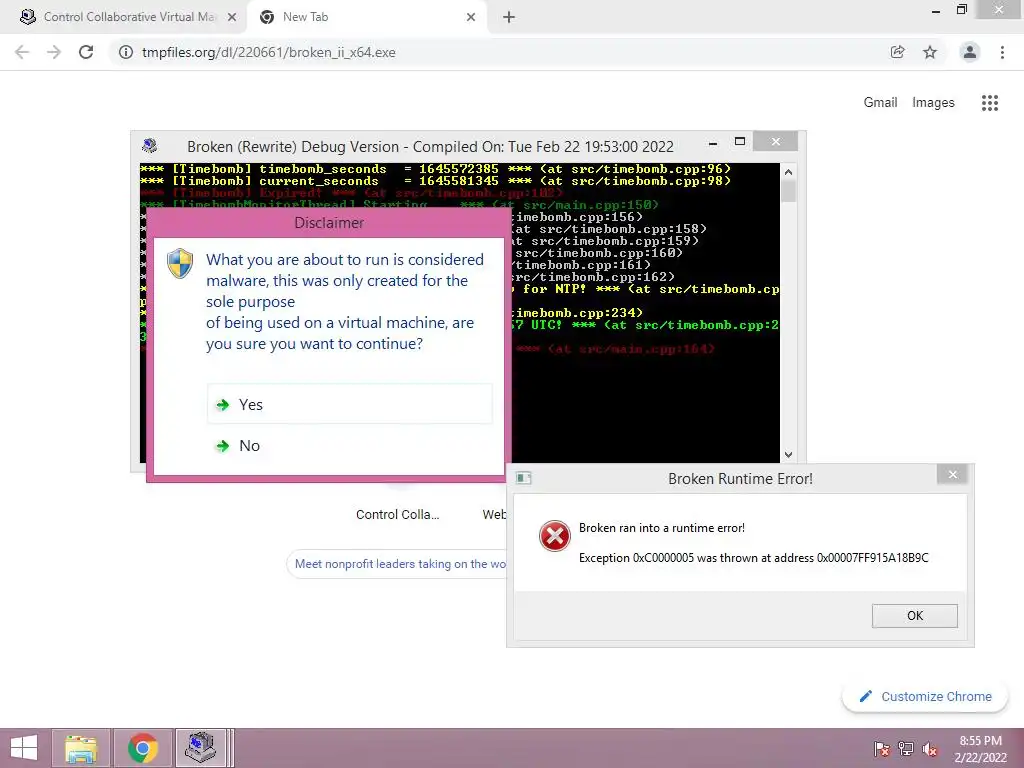Bookmark this tab with the star icon

(x=930, y=52)
